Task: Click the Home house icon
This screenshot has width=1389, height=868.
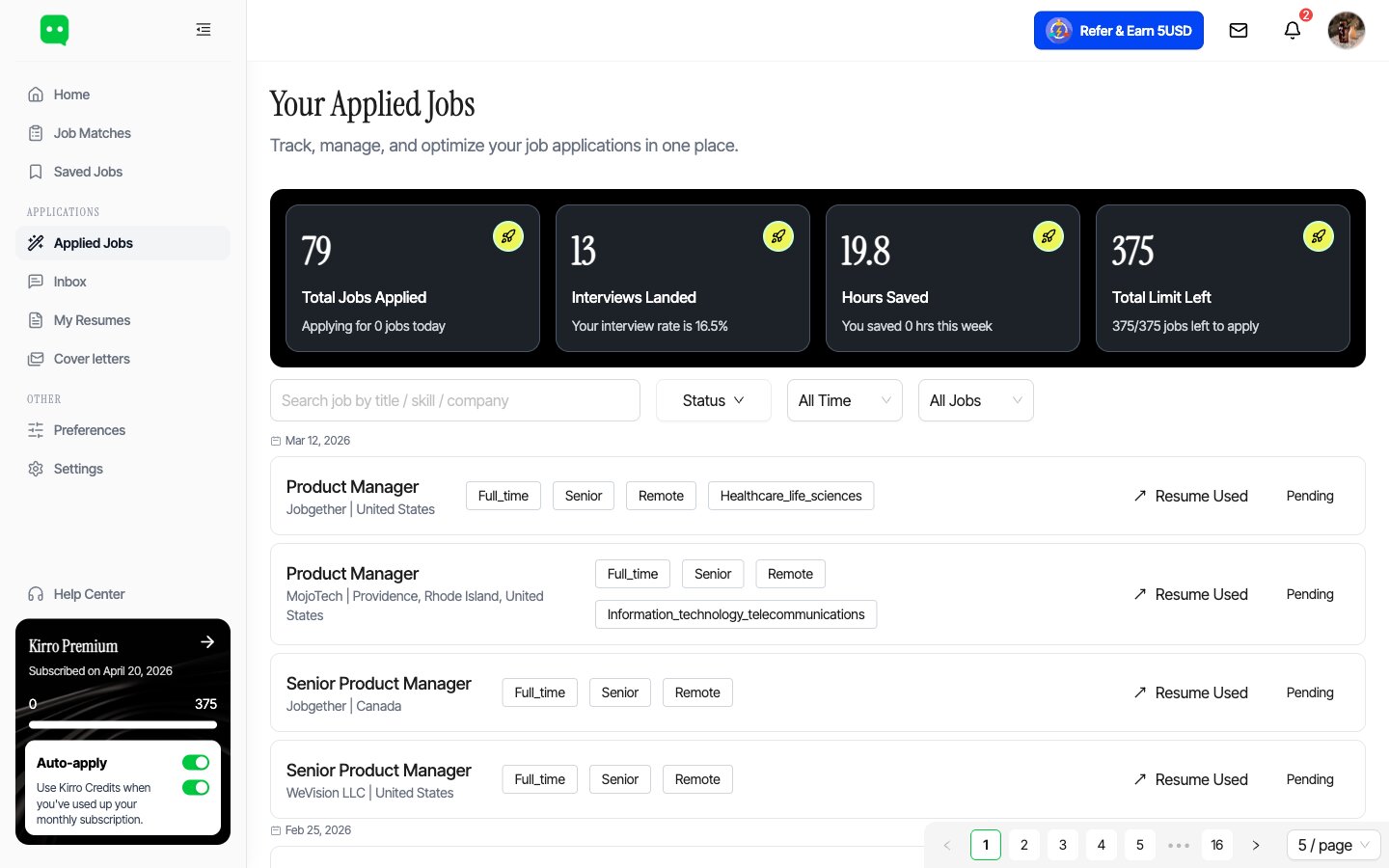Action: click(x=36, y=95)
